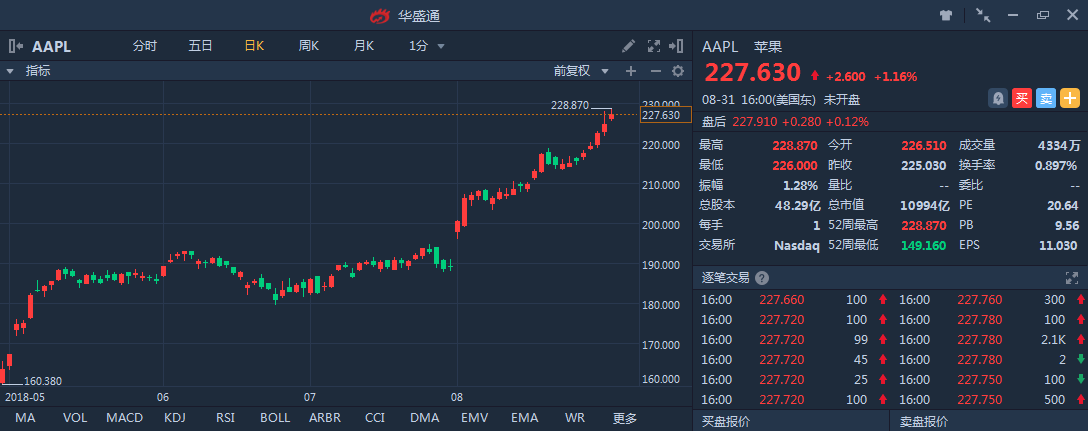Open the skin theme shirt icon
This screenshot has width=1088, height=431.
946,15
